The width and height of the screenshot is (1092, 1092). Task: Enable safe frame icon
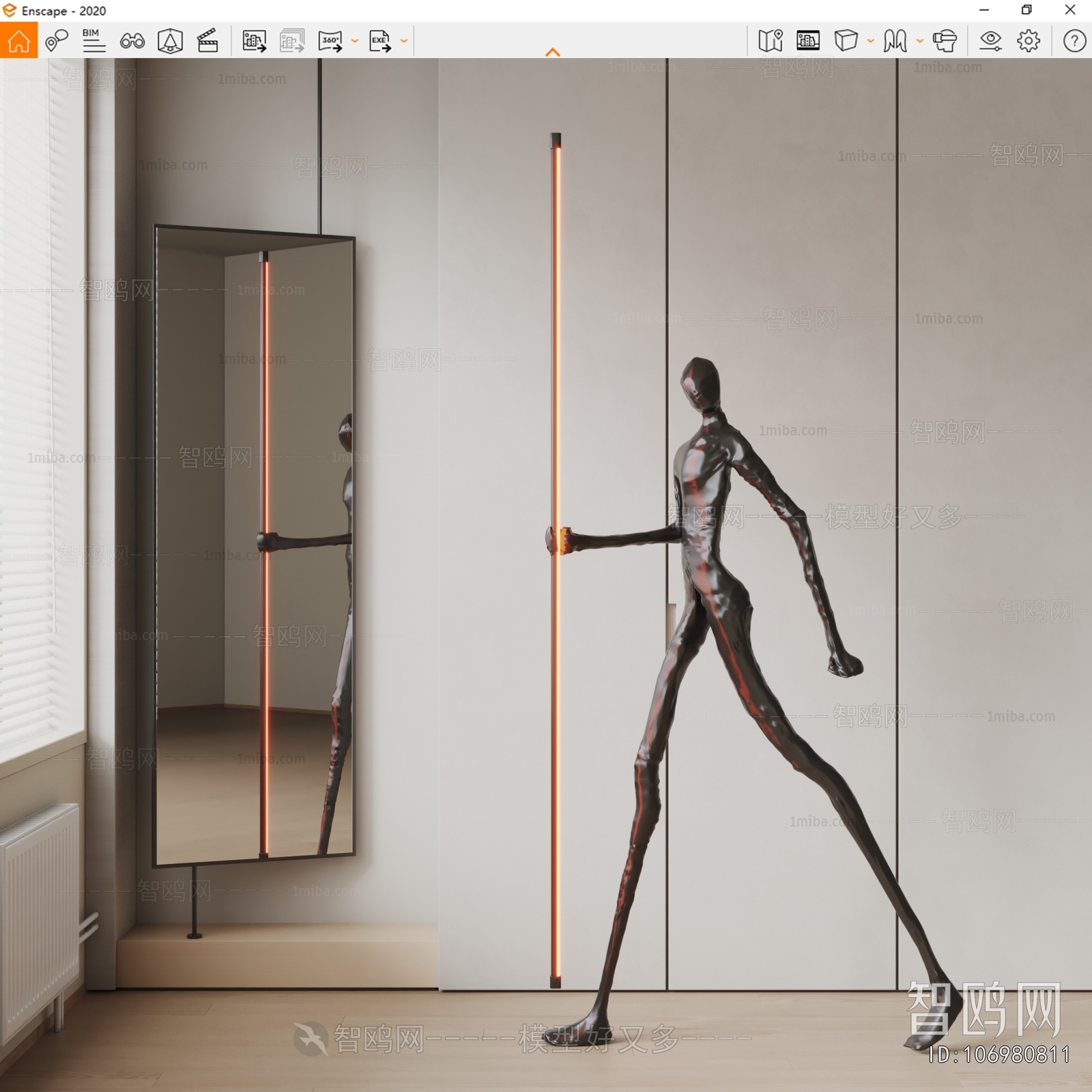(x=170, y=41)
